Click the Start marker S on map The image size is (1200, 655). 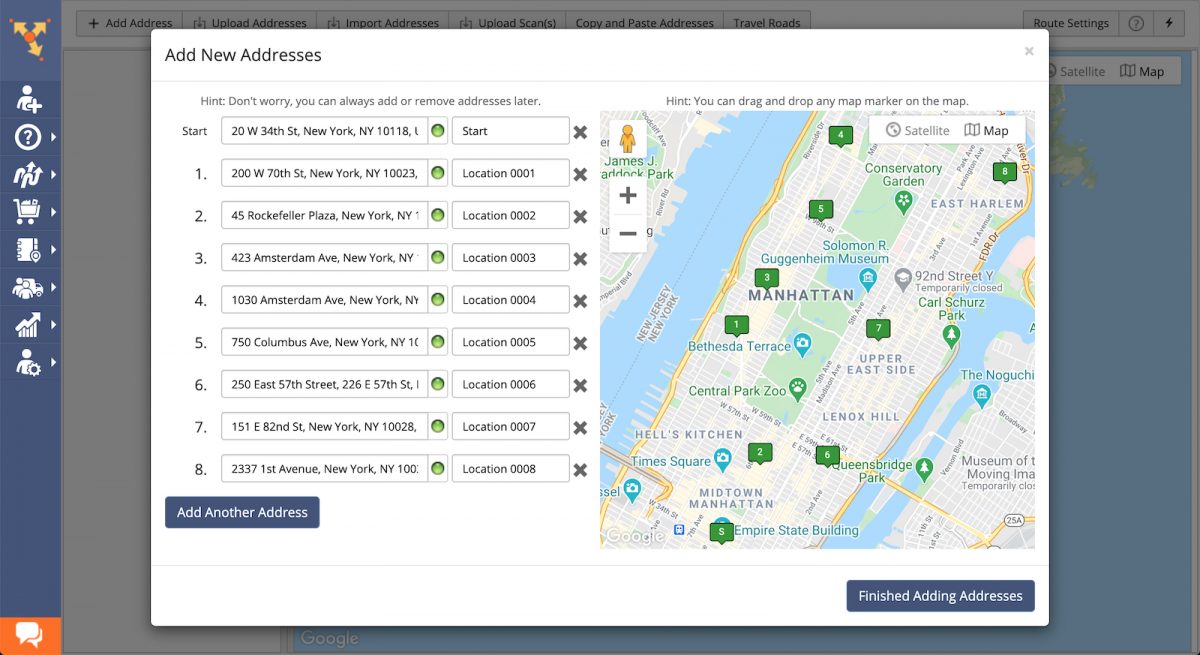[x=721, y=534]
